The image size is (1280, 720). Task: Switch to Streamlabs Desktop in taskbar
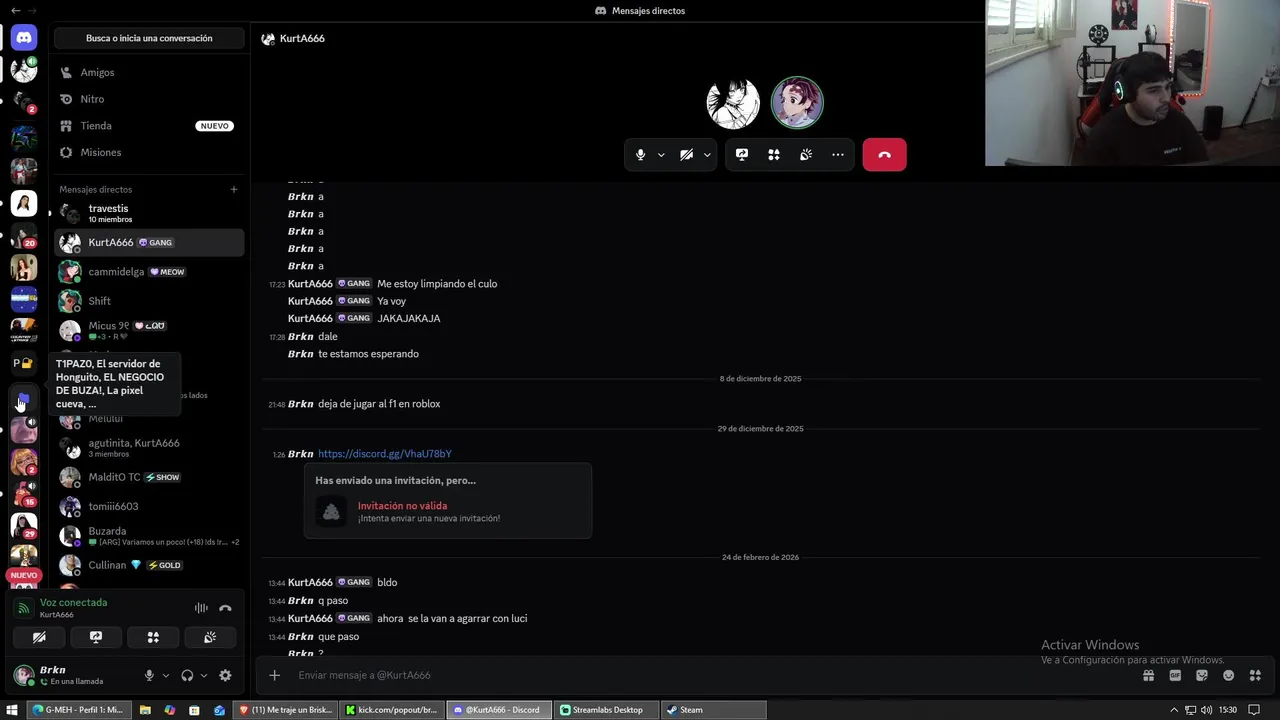pyautogui.click(x=607, y=710)
